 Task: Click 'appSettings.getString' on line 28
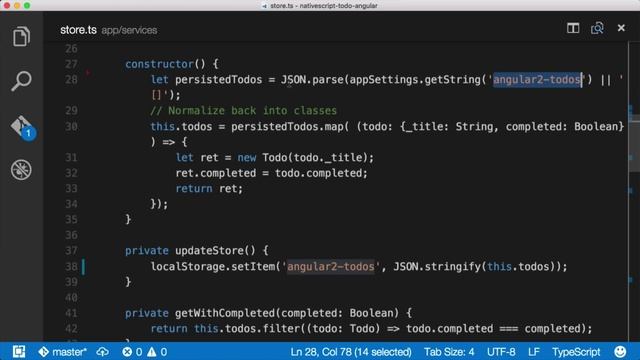pos(415,80)
